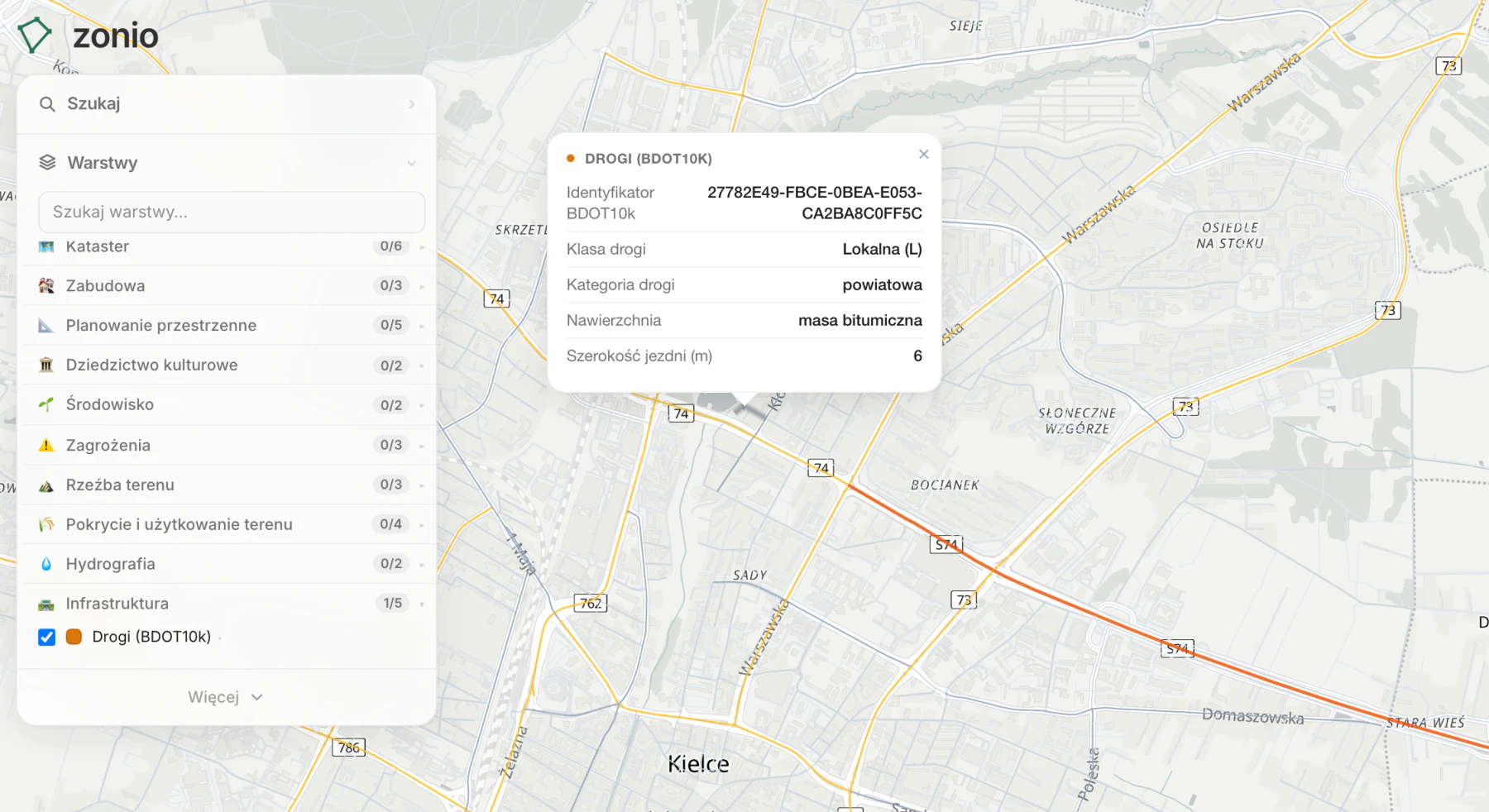
Task: Open the Szukaj search row
Action: coord(227,104)
